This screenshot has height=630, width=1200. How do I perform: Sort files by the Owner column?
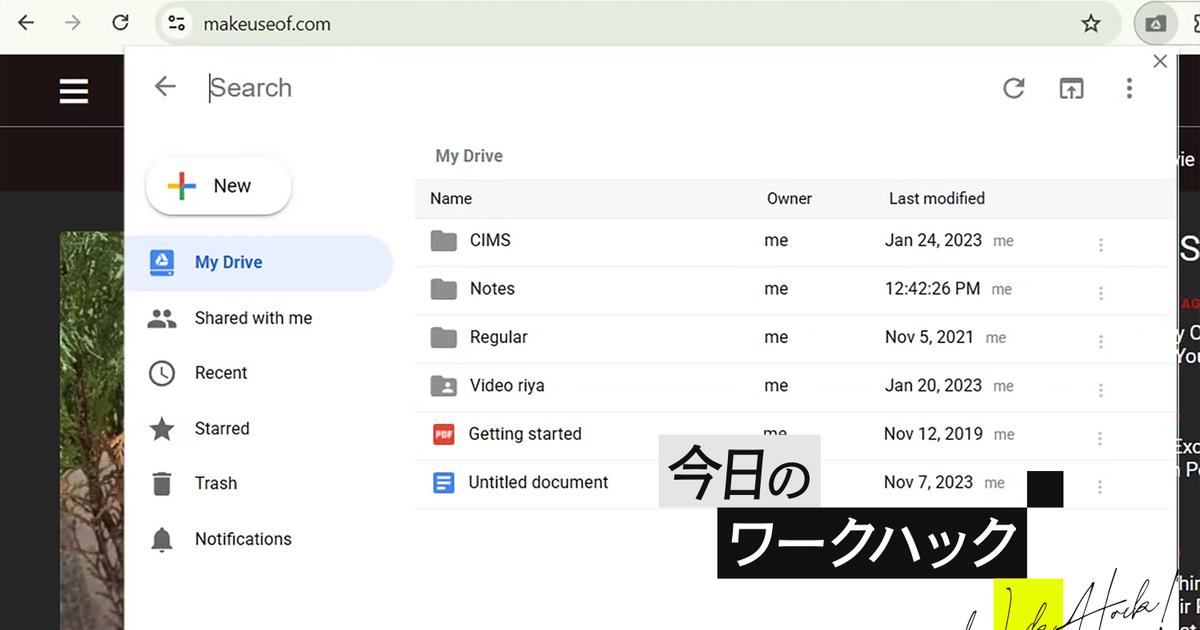[x=789, y=198]
